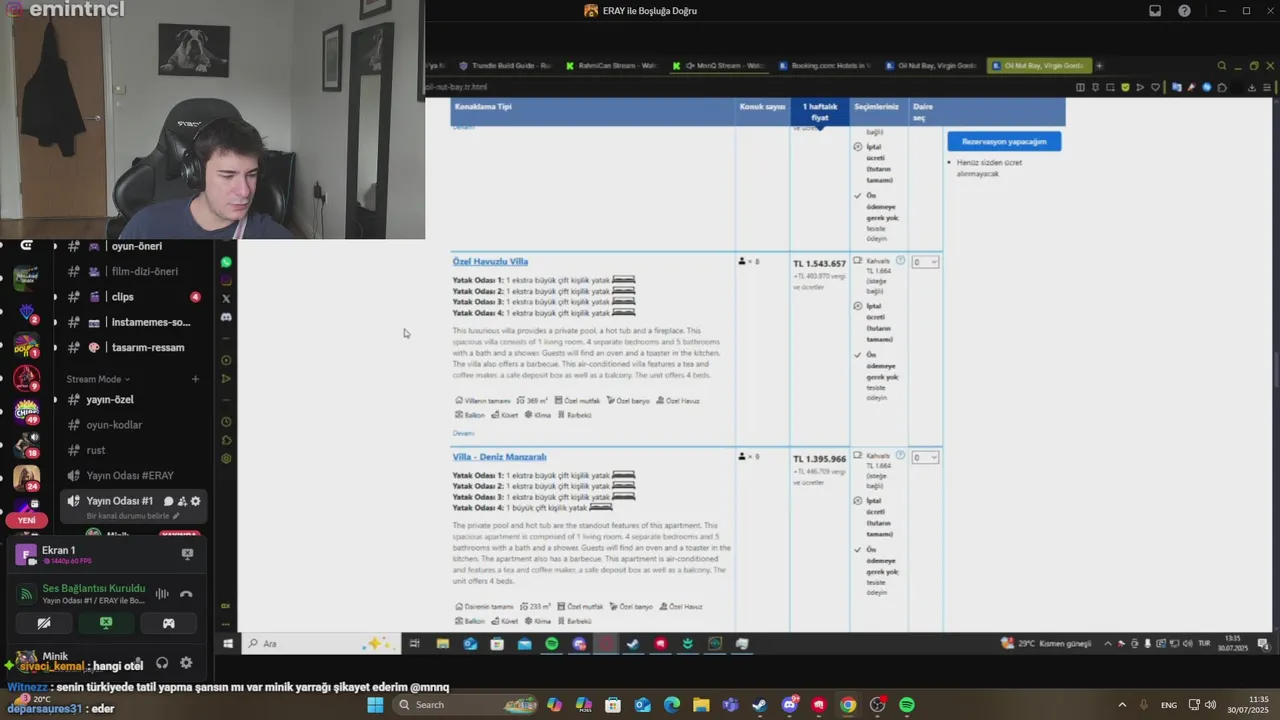Click the YENİ unread pill in server list

pyautogui.click(x=26, y=520)
